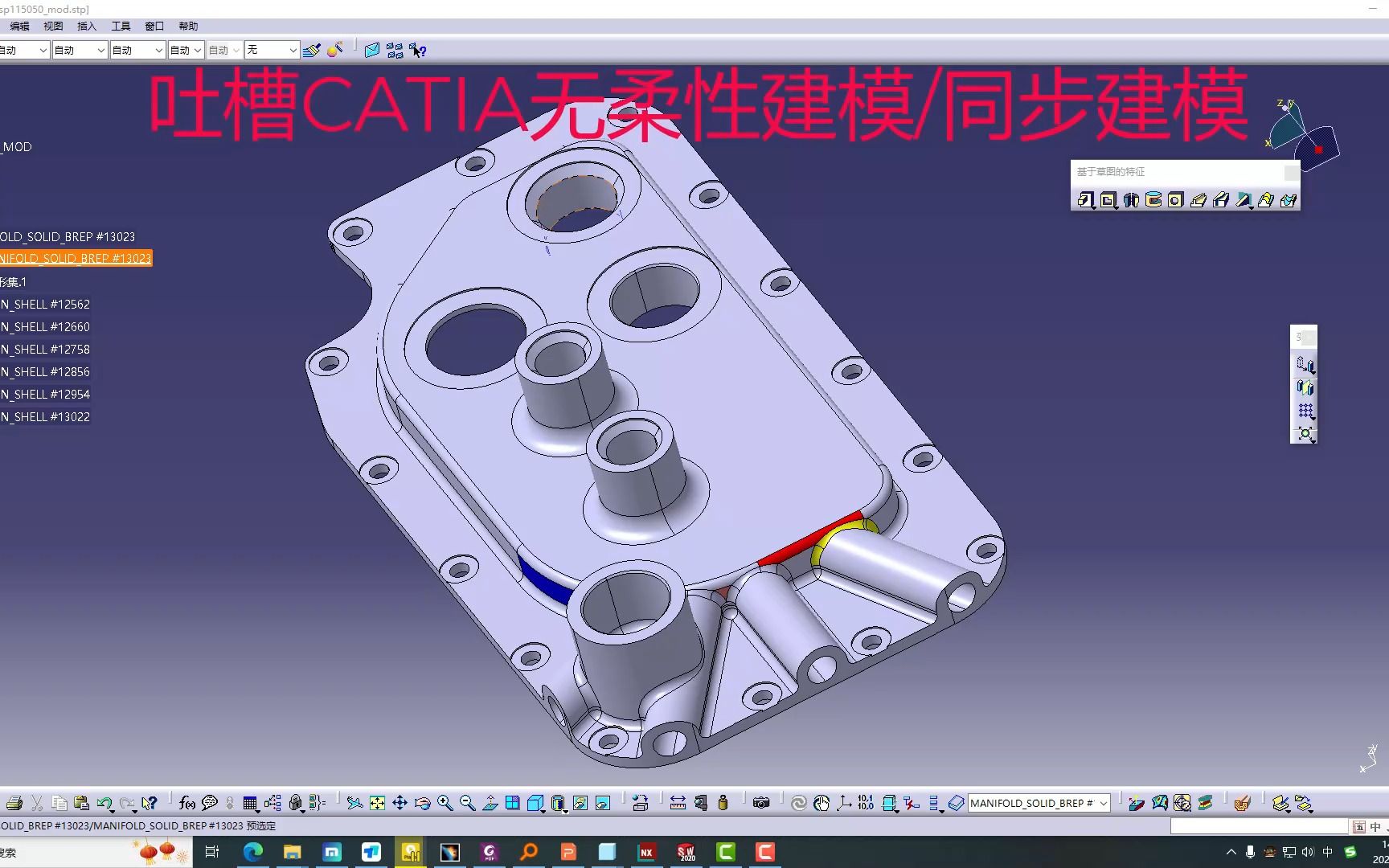Open the 窗口 menu
This screenshot has height=868, width=1389.
point(154,27)
